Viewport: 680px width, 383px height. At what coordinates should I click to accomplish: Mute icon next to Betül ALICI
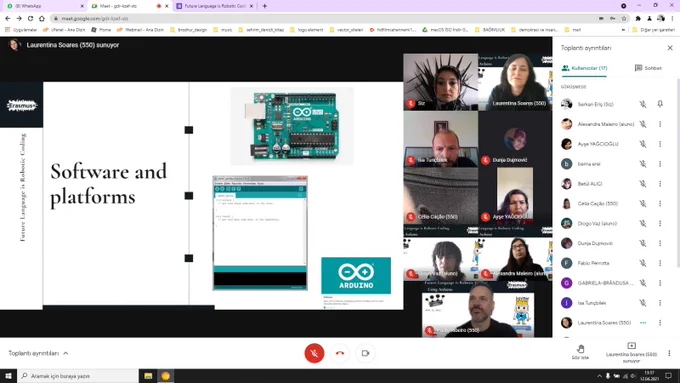click(643, 183)
